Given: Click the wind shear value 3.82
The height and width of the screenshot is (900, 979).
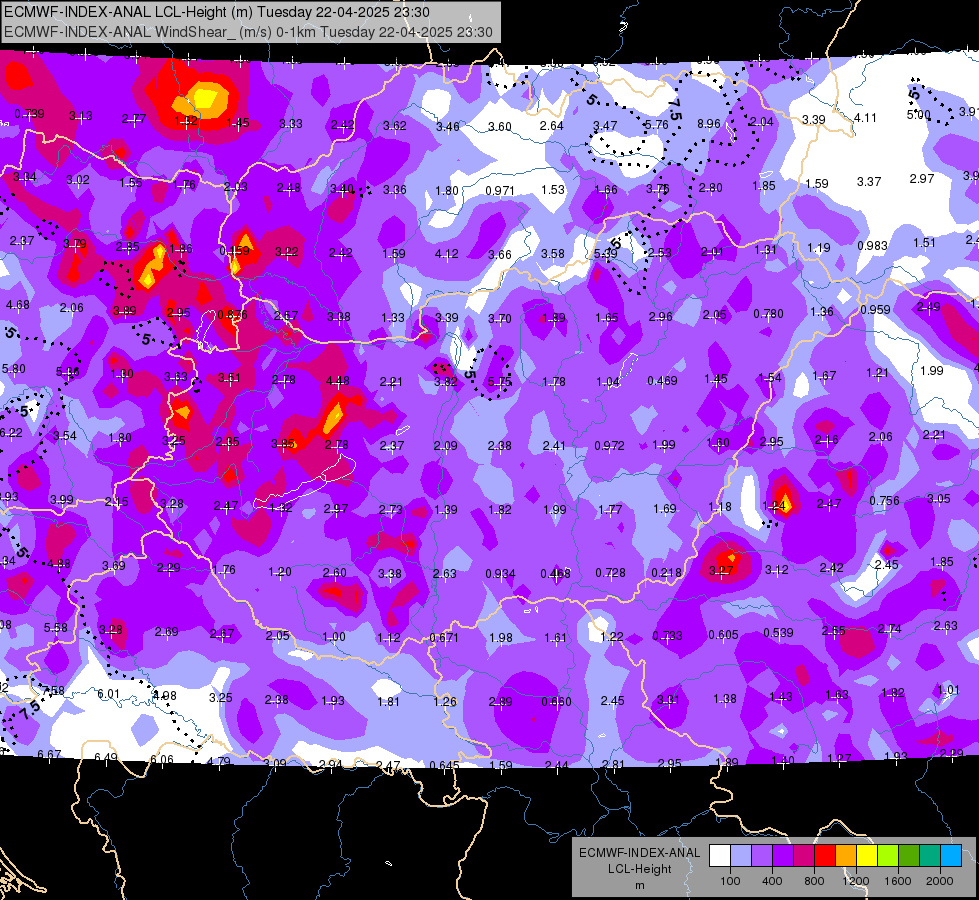Looking at the screenshot, I should point(446,381).
